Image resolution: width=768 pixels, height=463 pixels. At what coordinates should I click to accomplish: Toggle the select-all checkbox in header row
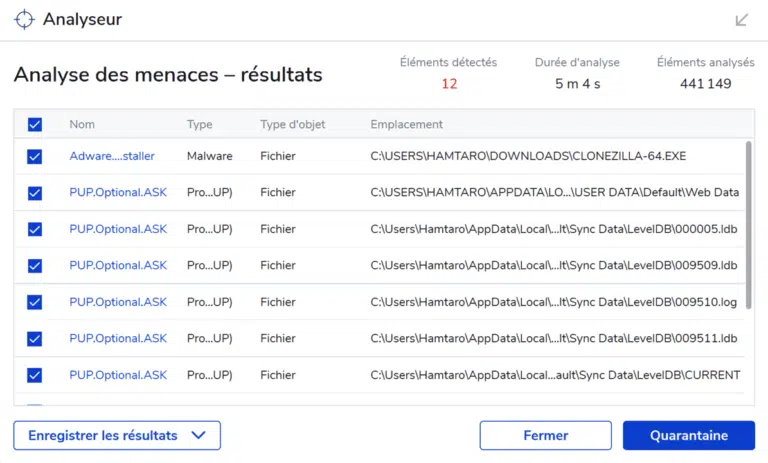[x=35, y=124]
